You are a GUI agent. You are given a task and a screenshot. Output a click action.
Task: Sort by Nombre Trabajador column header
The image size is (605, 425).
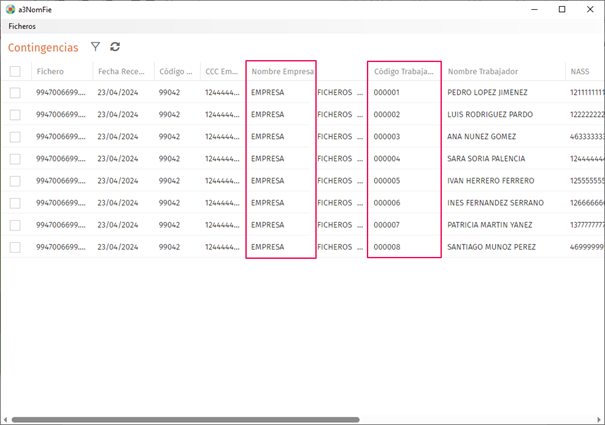483,71
